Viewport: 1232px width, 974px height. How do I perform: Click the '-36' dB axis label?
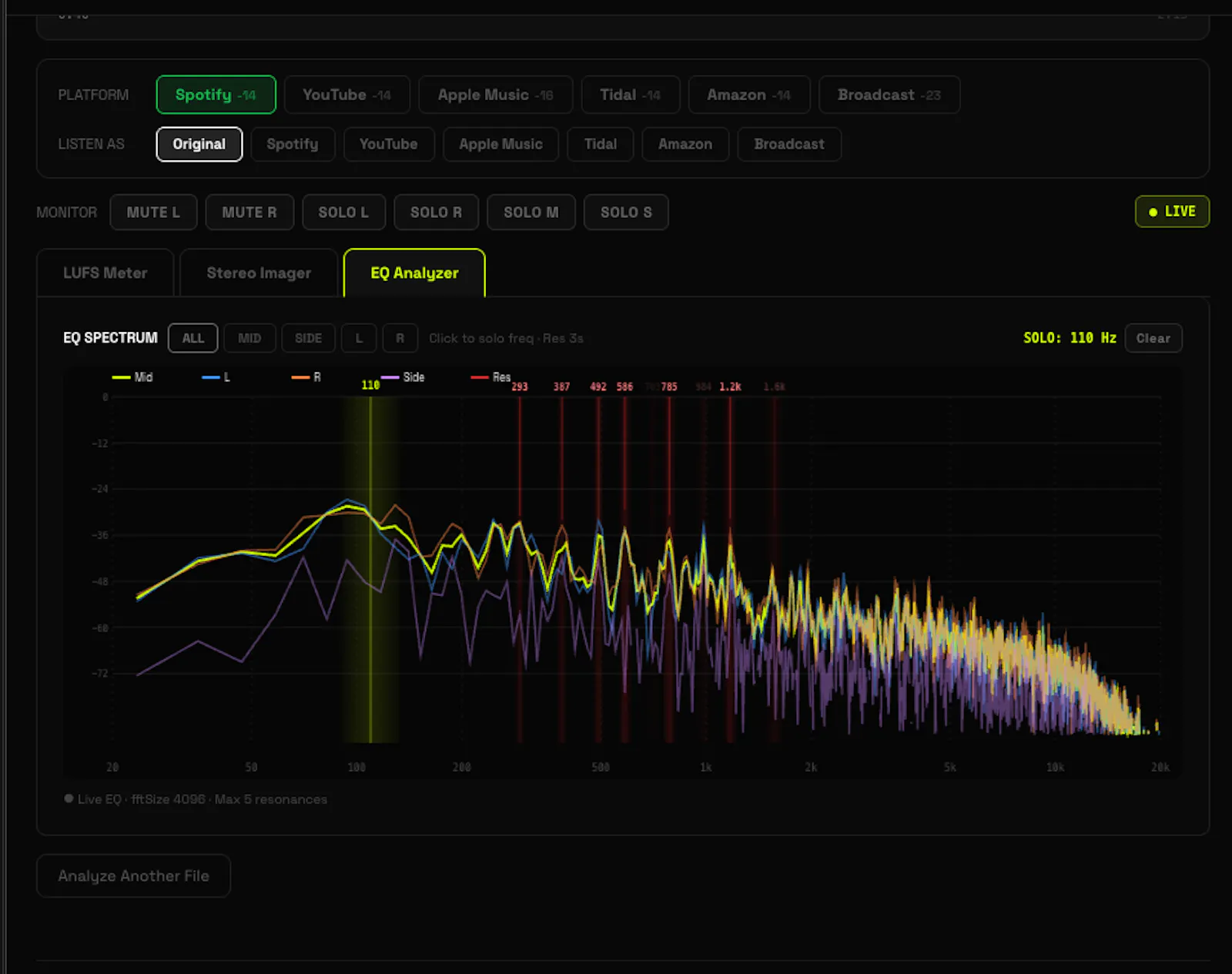[100, 535]
